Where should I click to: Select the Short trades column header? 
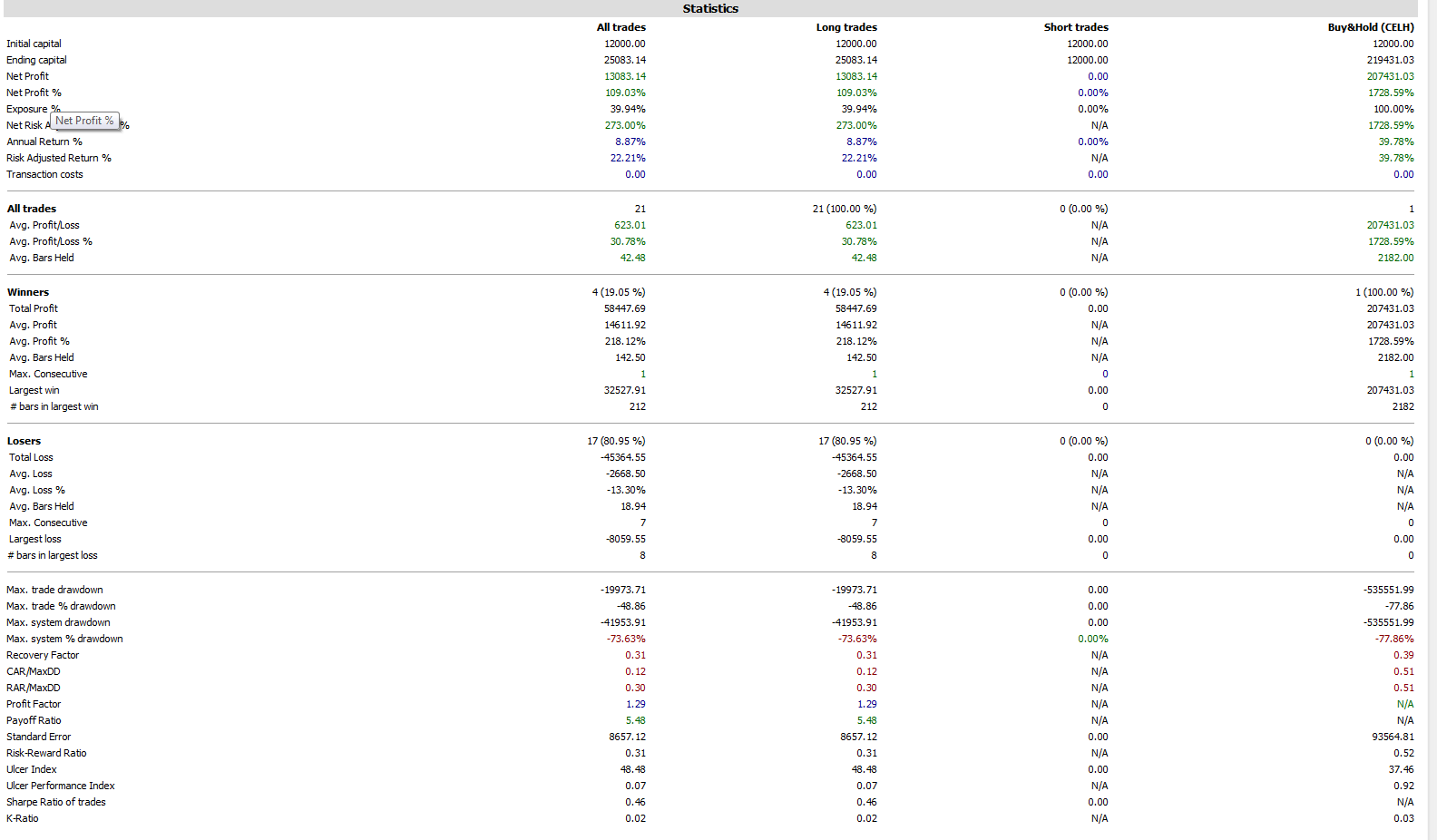tap(1076, 27)
